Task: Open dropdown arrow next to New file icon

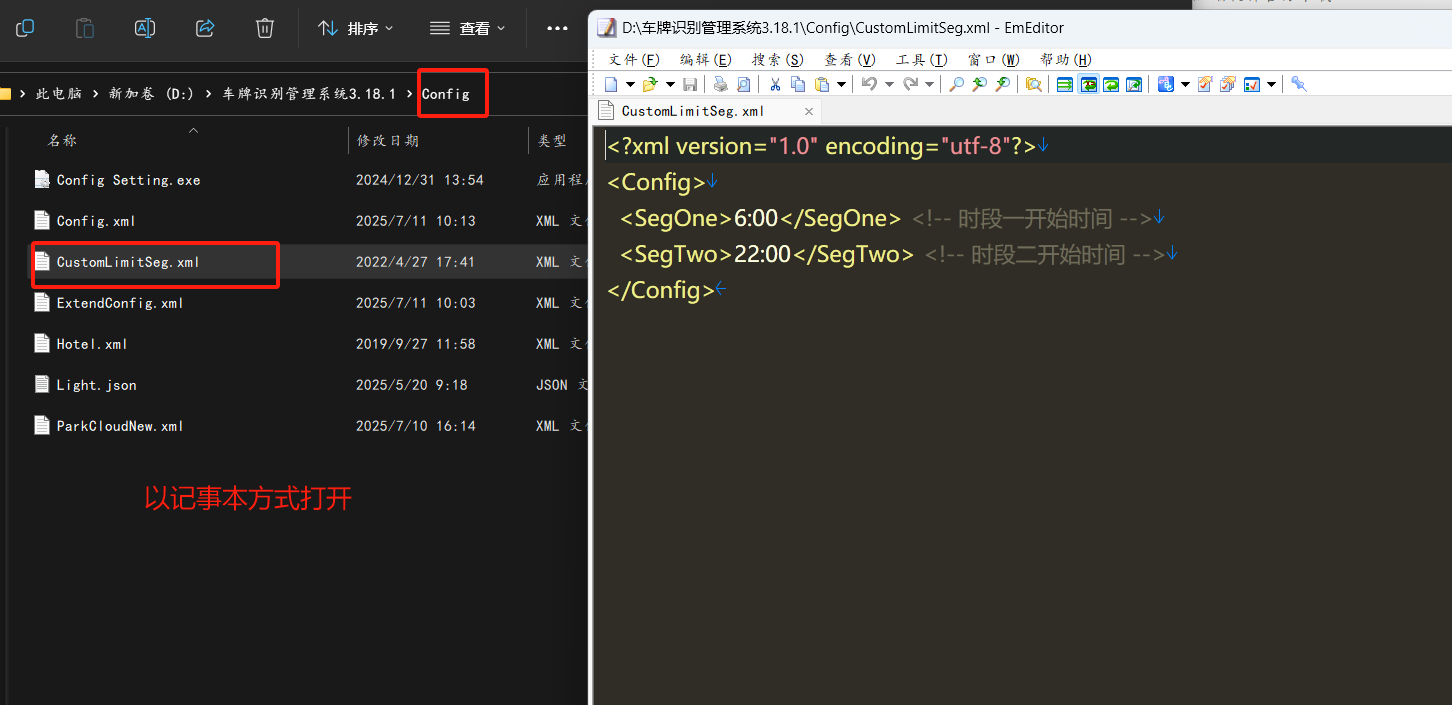Action: pos(630,84)
